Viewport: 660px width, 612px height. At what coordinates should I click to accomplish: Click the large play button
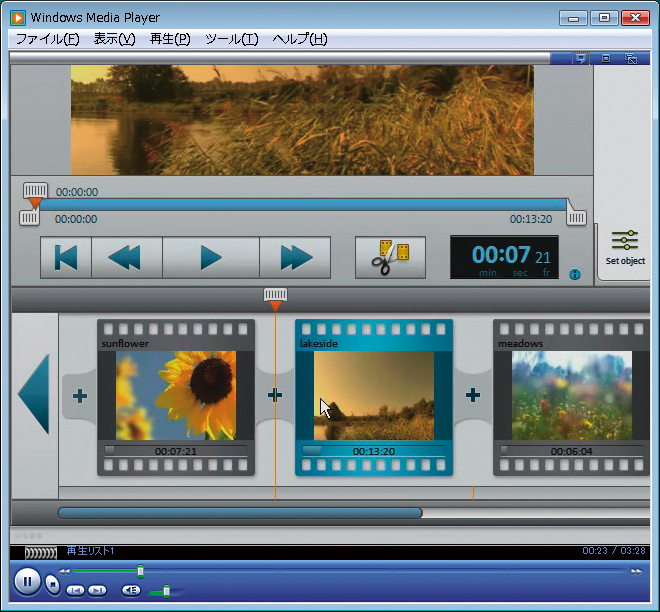pos(211,258)
